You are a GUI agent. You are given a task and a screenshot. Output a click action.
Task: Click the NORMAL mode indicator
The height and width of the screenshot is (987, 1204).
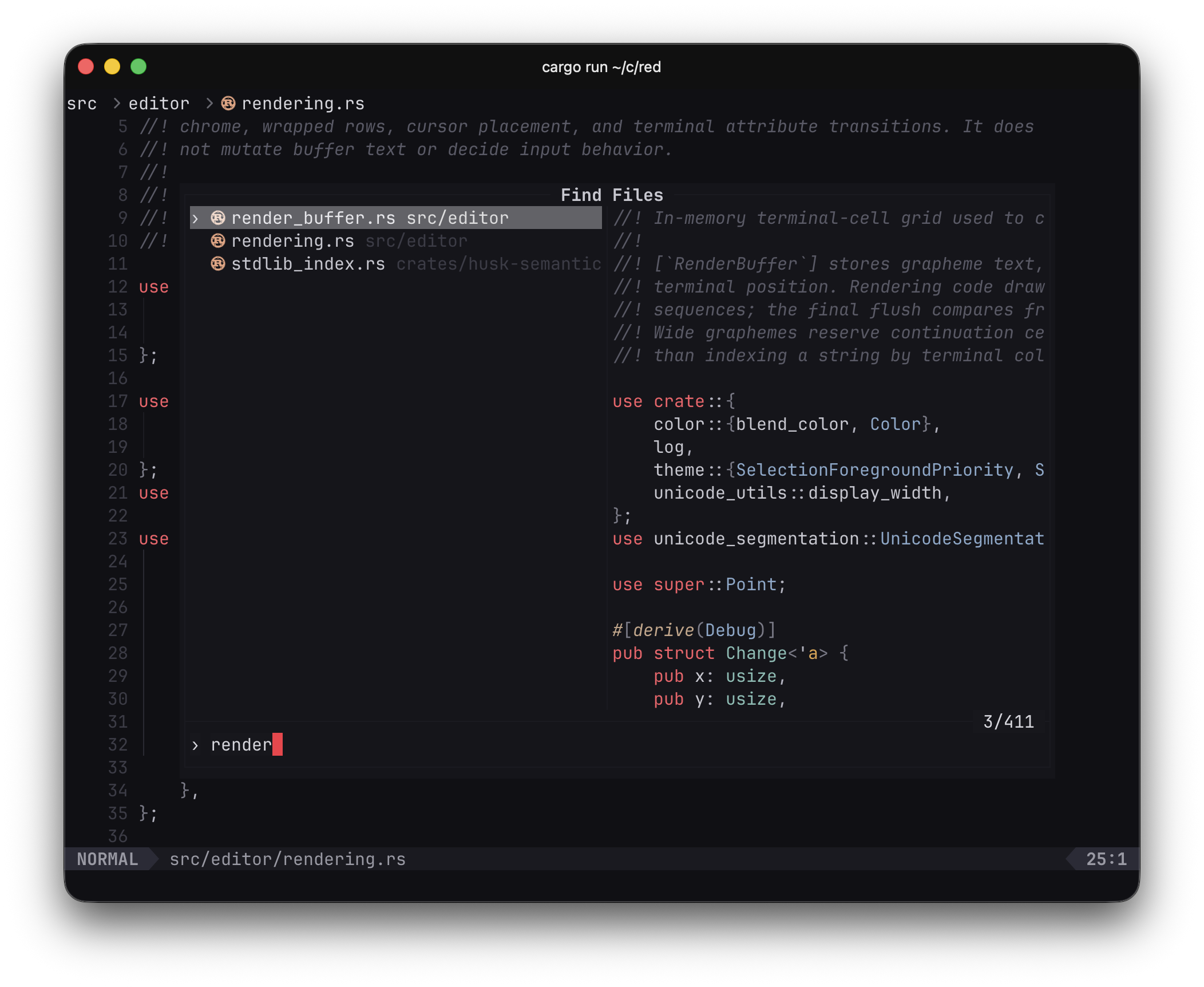[108, 859]
